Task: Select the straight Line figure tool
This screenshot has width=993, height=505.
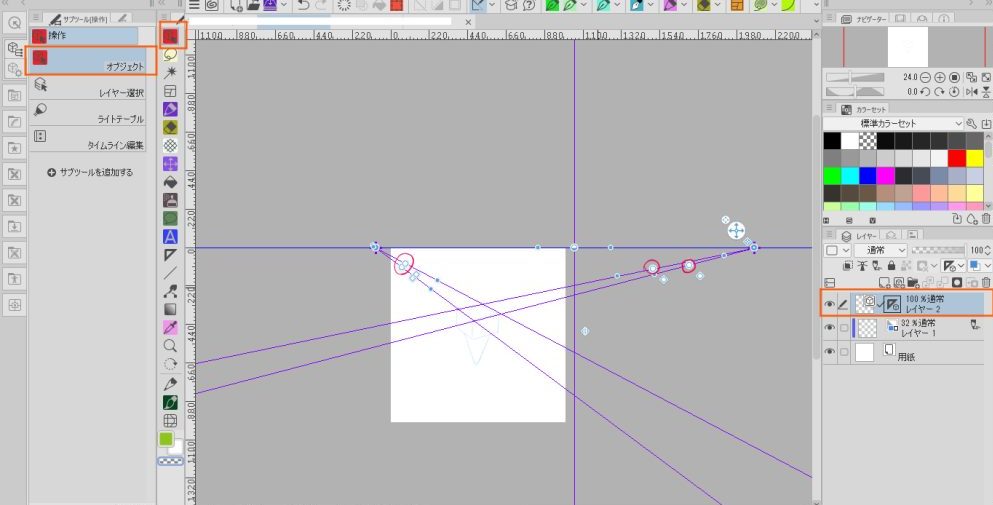Action: pyautogui.click(x=170, y=272)
